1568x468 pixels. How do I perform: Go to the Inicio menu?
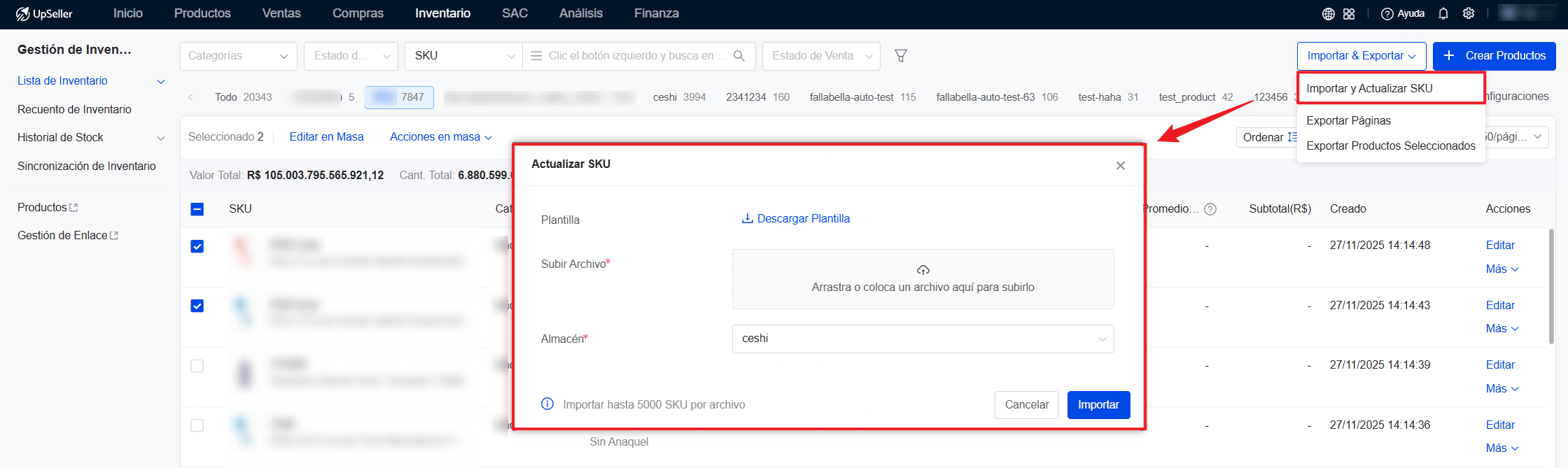[x=128, y=13]
